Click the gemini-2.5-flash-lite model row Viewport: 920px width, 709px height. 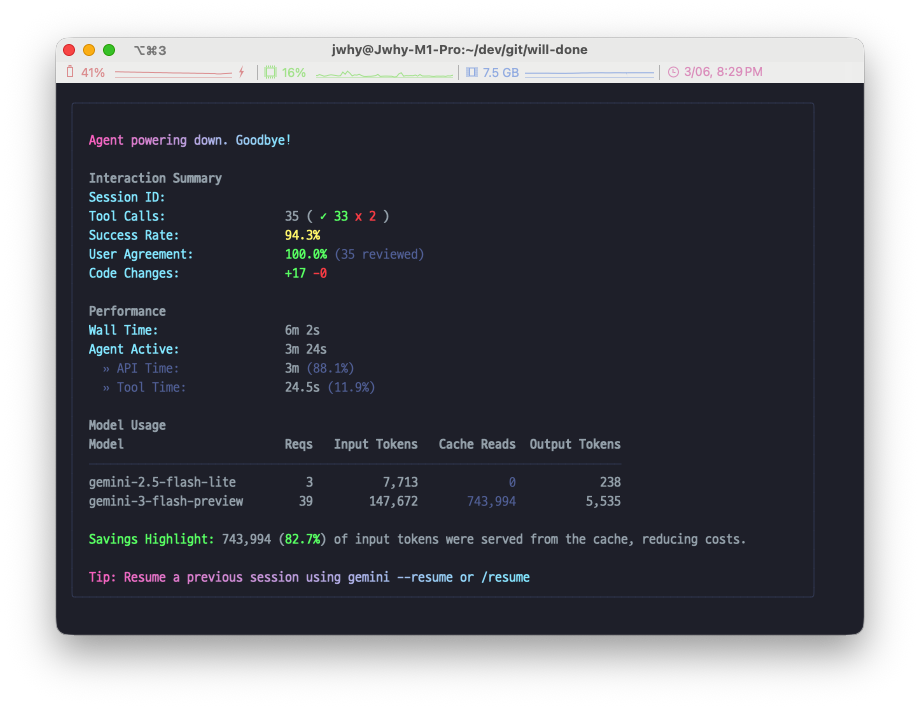354,482
